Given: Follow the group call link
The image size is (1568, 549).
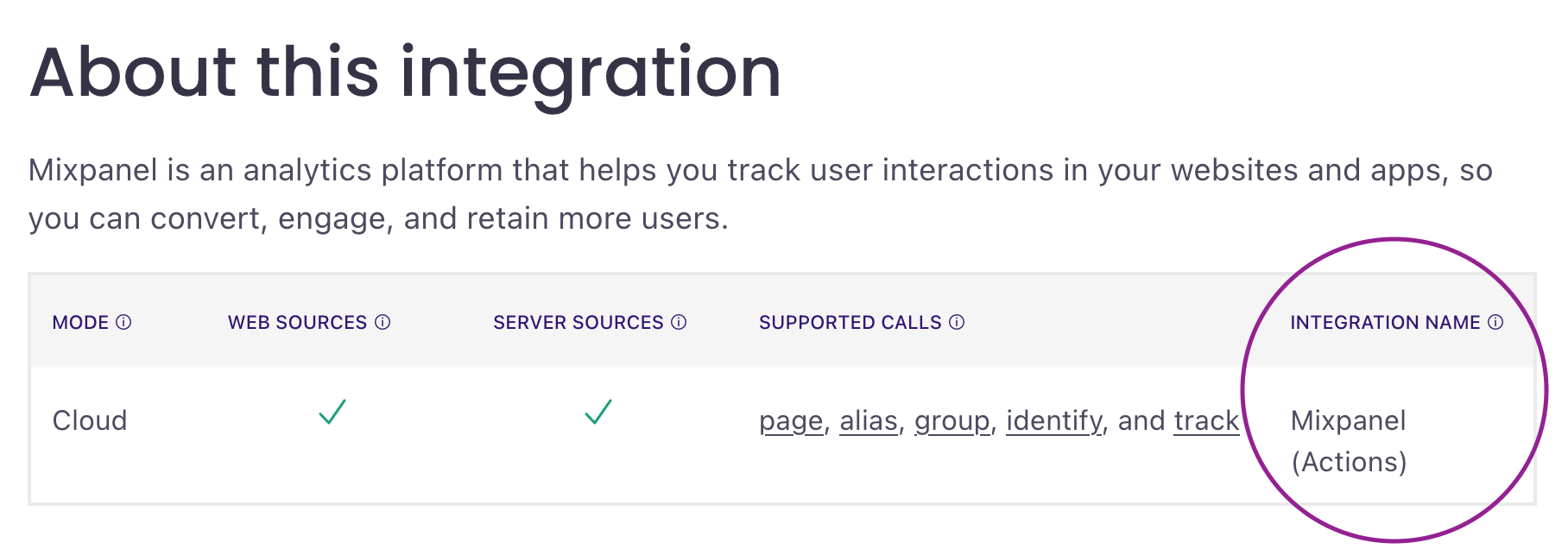Looking at the screenshot, I should point(952,421).
